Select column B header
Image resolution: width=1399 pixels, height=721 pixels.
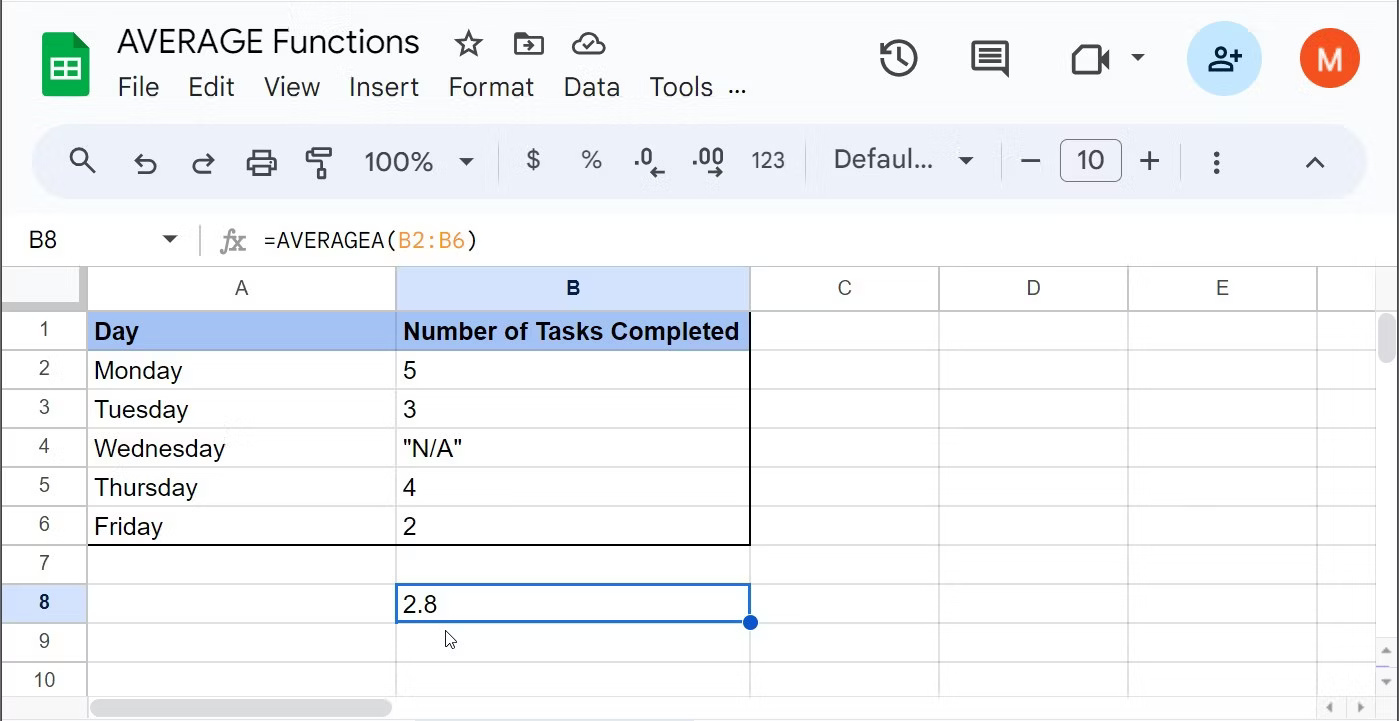point(573,288)
